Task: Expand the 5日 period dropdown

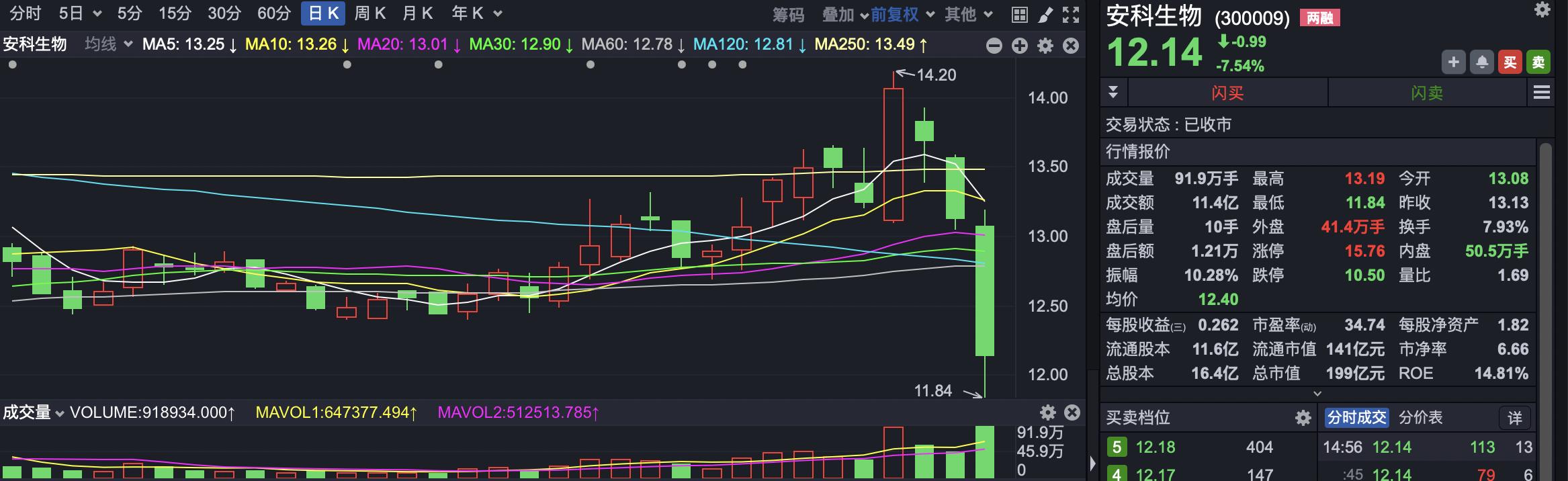Action: [x=81, y=13]
